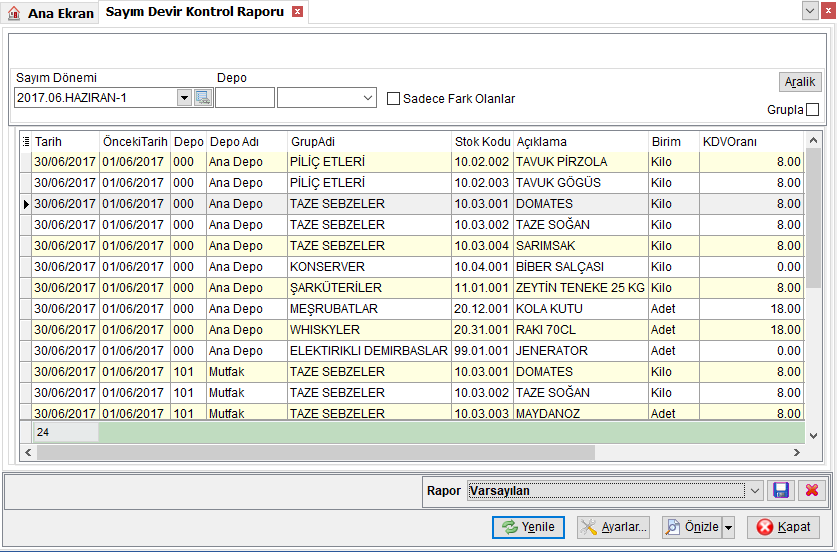The image size is (838, 552).
Task: Click stock code 99.01.001
Action: click(x=482, y=351)
